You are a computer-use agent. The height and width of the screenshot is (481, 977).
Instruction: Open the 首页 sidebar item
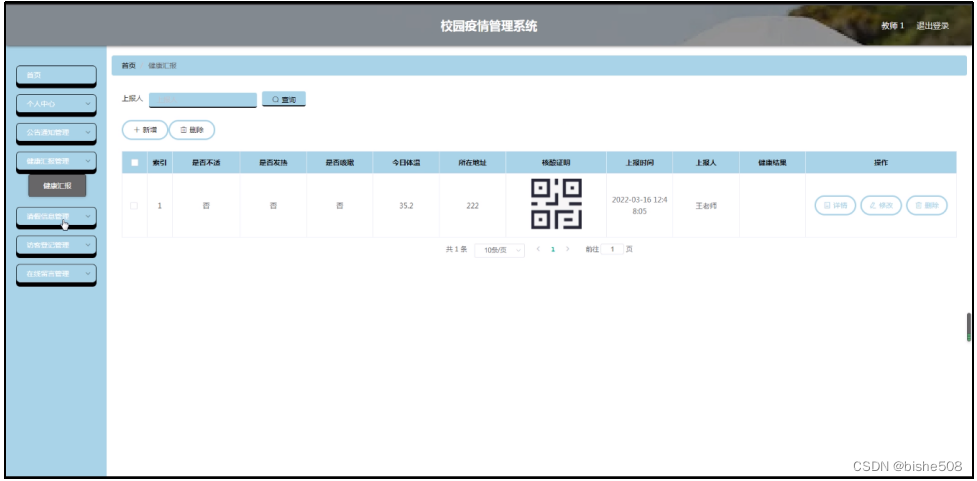(x=56, y=75)
